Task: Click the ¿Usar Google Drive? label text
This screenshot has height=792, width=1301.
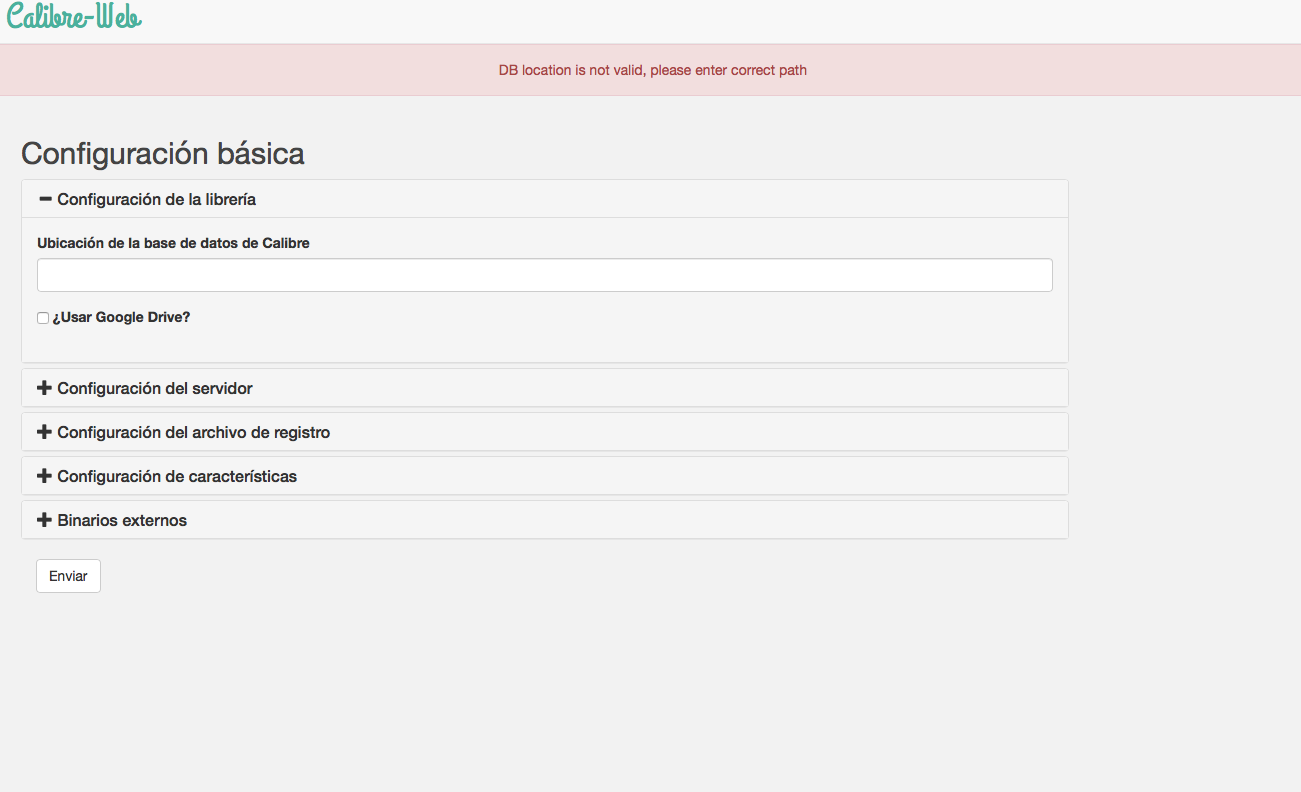Action: click(x=121, y=317)
